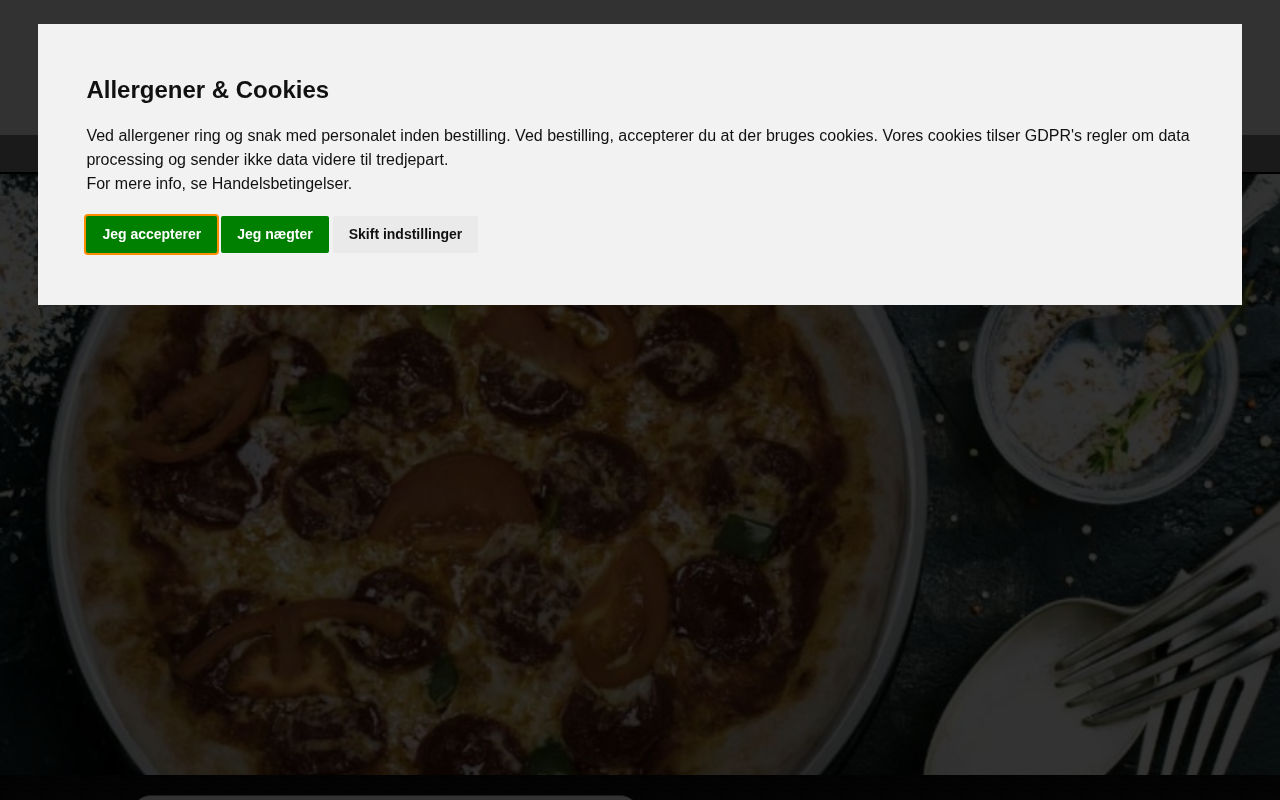Click empty dialog space right of Skift indstillinger
Screen dimensions: 1280x800
pyautogui.click(x=800, y=234)
